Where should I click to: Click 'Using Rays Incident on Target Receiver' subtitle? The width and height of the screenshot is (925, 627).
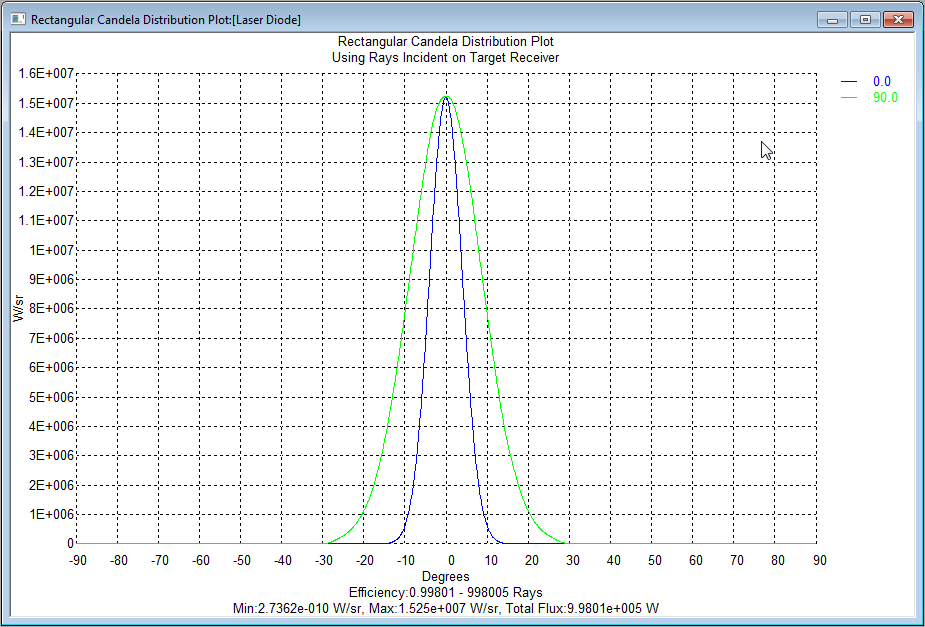pos(445,58)
